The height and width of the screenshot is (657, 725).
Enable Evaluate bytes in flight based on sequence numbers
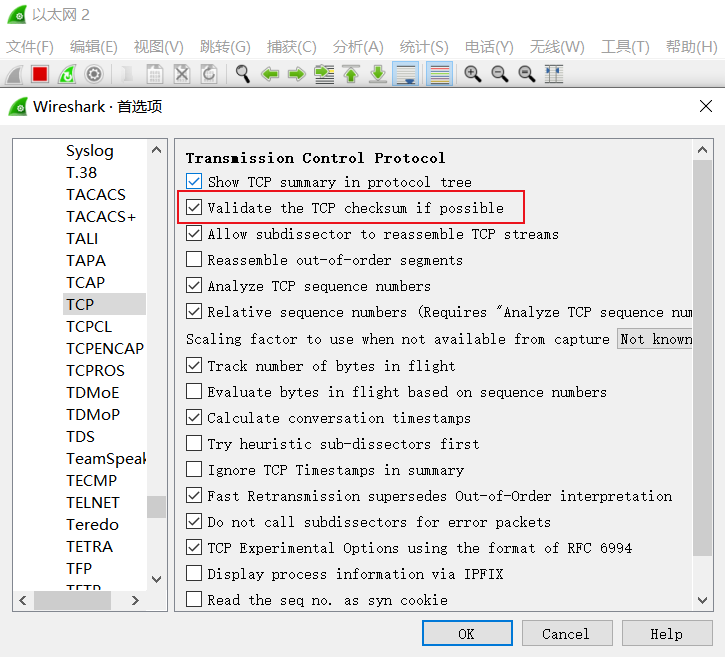click(x=194, y=391)
